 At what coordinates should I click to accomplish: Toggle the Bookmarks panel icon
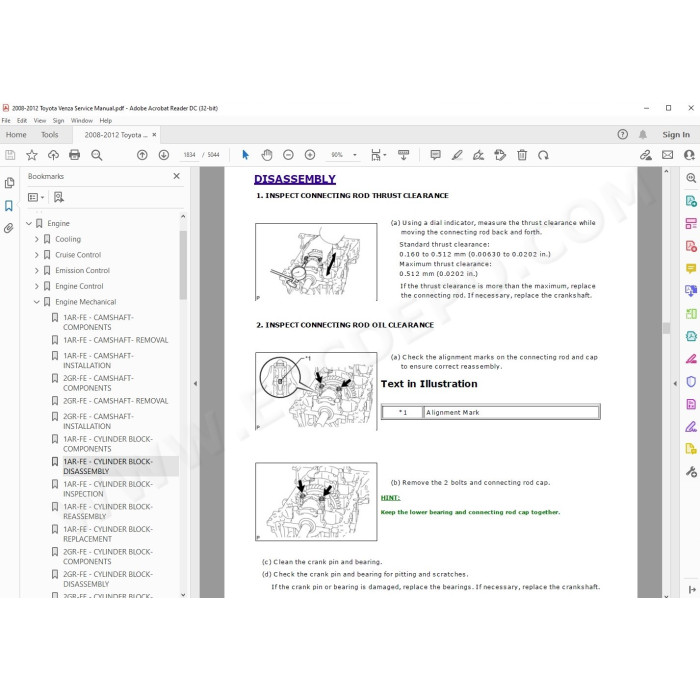pyautogui.click(x=9, y=205)
